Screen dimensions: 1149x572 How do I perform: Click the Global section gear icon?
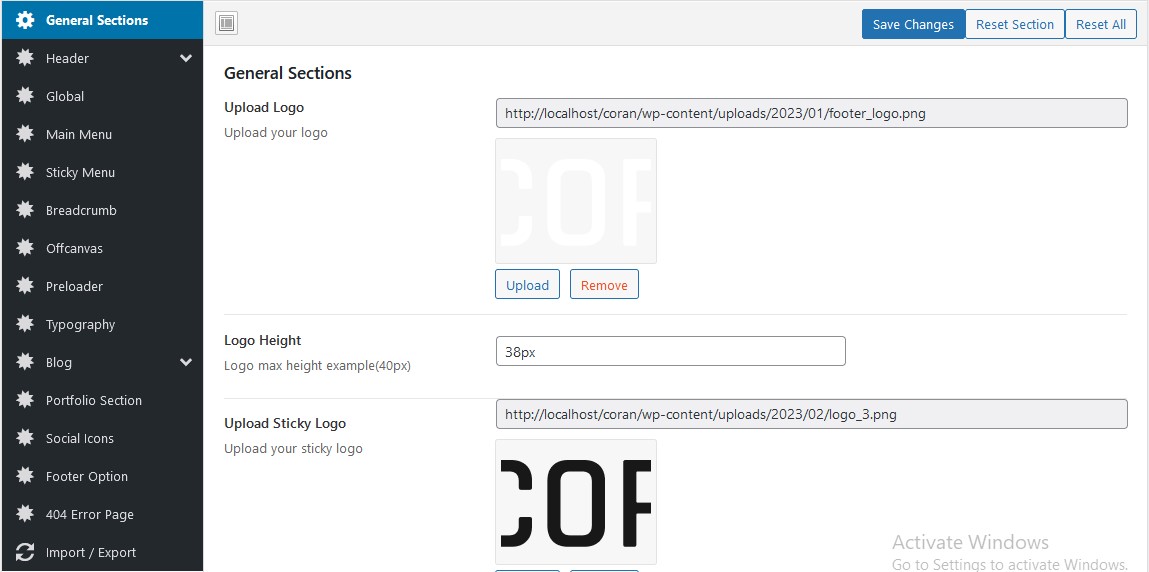(x=25, y=96)
